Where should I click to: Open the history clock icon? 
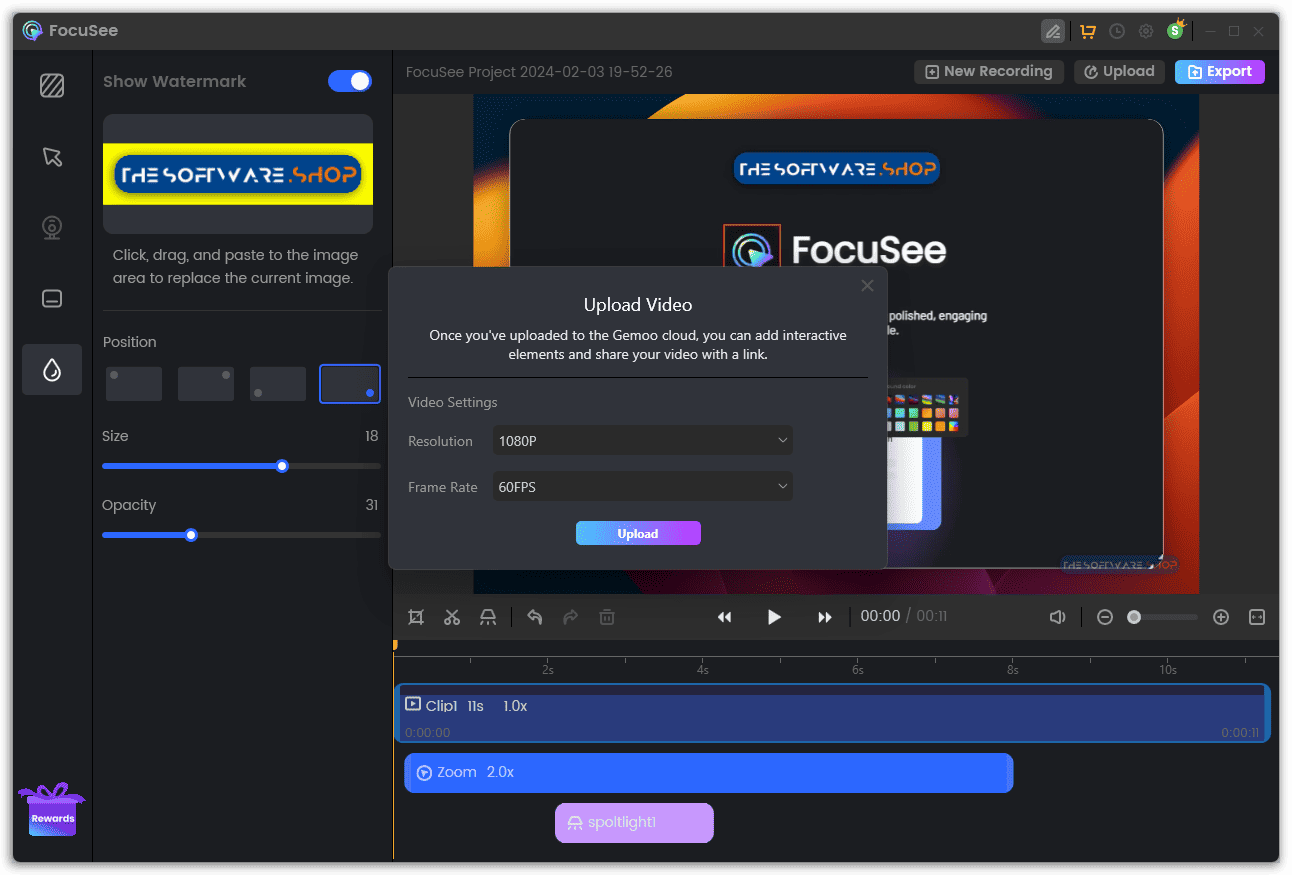click(1117, 31)
